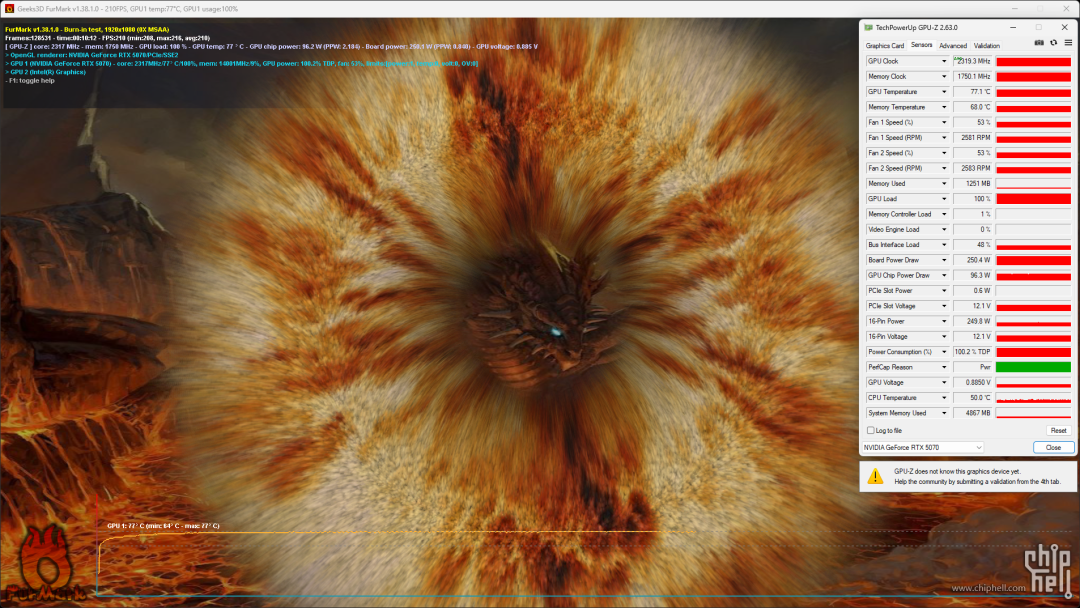Open the Memory Clock sensor dropdown
This screenshot has width=1080, height=608.
(944, 76)
